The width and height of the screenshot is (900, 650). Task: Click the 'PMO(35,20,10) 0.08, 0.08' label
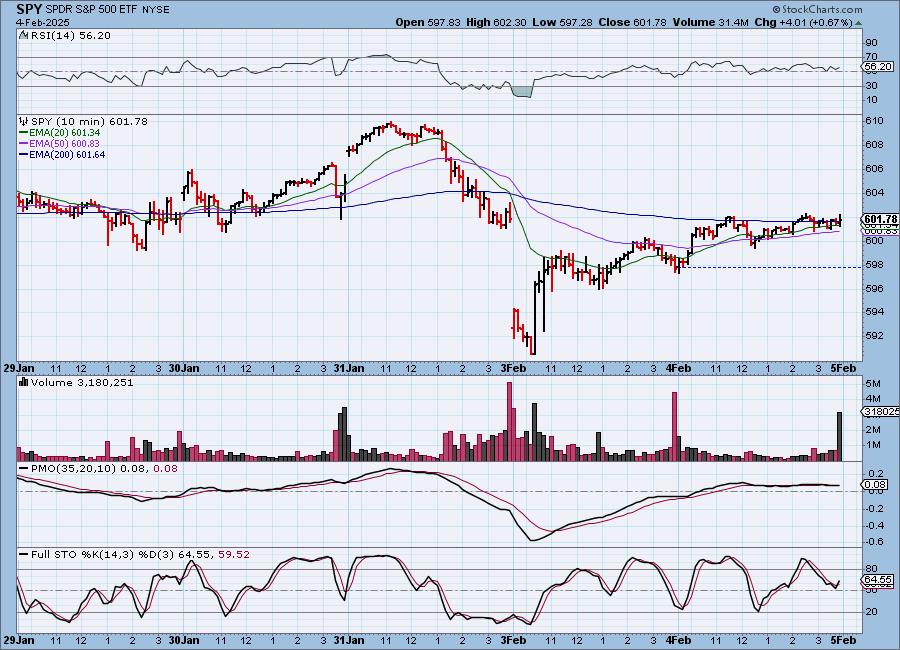(x=104, y=469)
